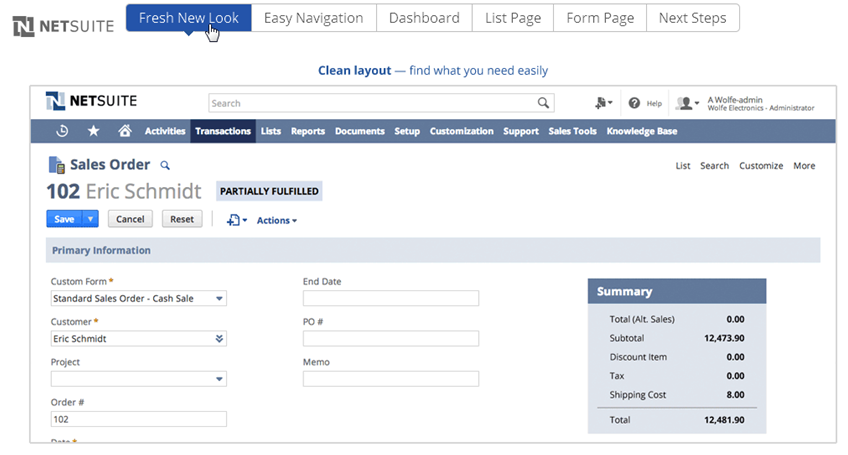Open the Custom Form dropdown
Image resolution: width=848 pixels, height=455 pixels.
220,298
